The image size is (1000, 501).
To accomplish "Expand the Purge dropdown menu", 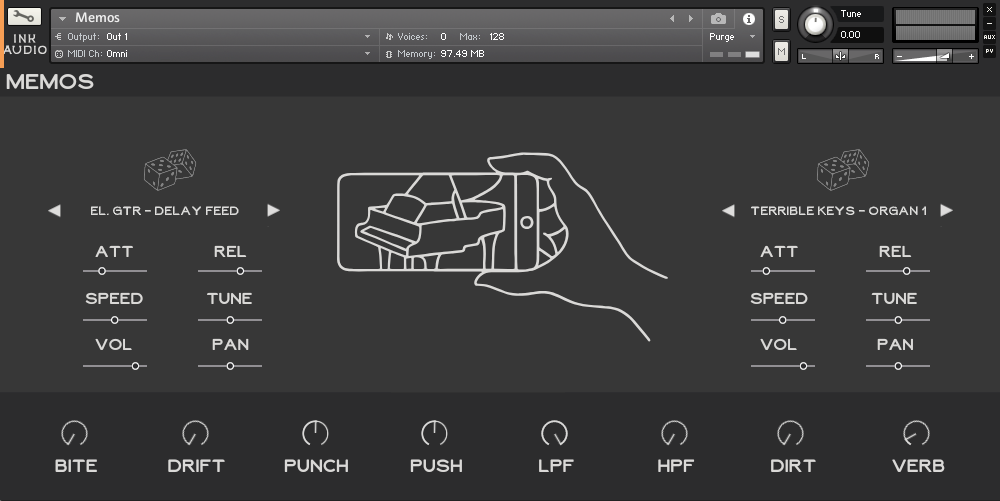I will (x=752, y=37).
